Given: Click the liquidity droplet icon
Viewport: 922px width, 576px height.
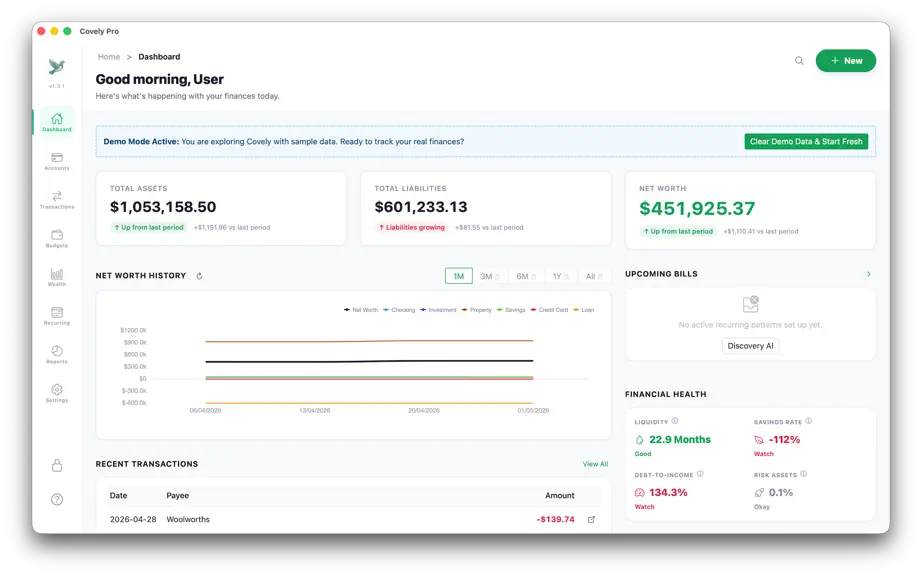Looking at the screenshot, I should 640,440.
